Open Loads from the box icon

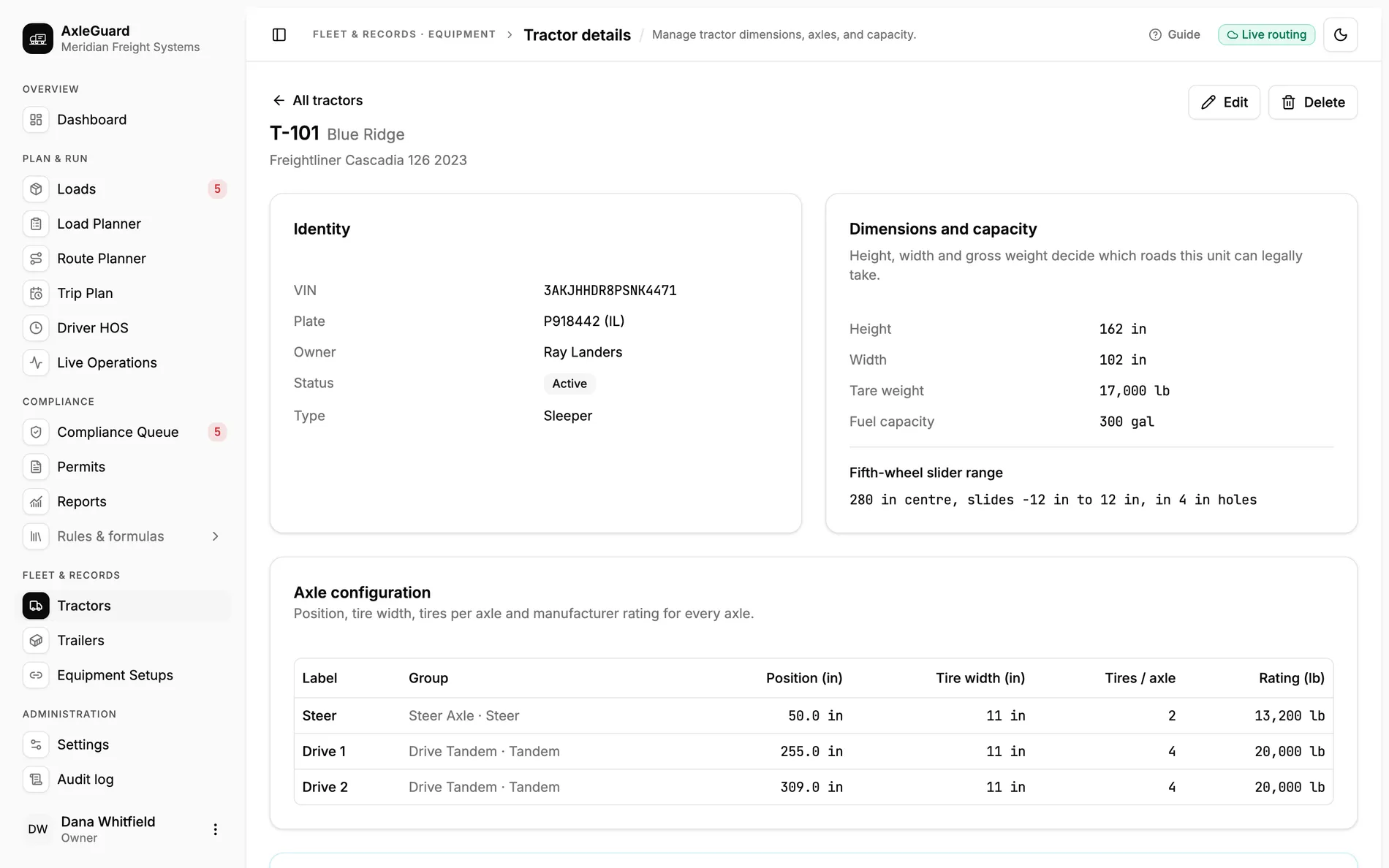point(36,189)
